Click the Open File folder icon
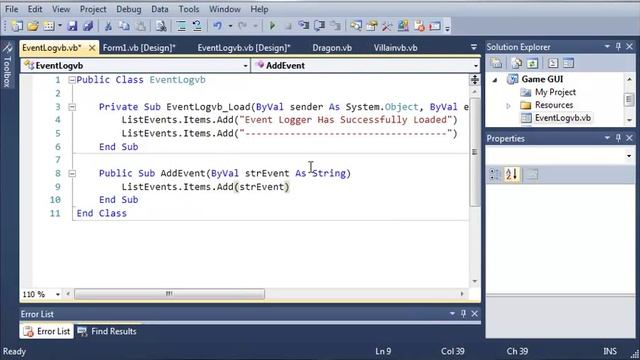Screen dimensions: 640x360 click(x=33, y=26)
